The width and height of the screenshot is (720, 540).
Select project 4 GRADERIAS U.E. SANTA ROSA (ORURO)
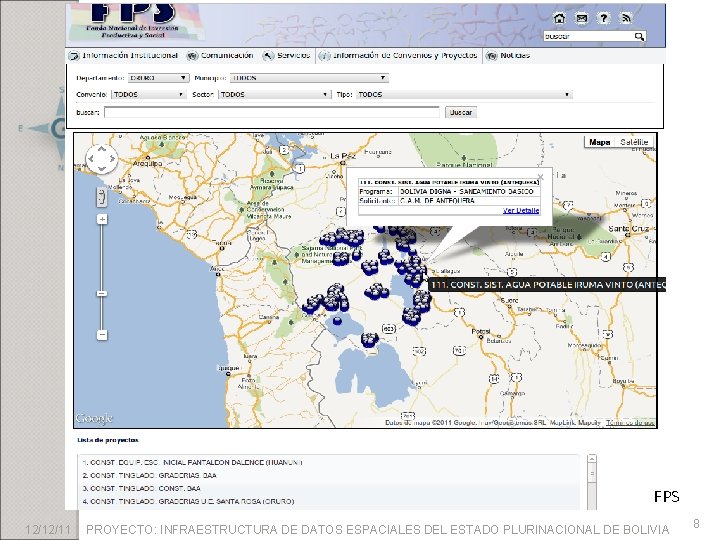coord(188,501)
